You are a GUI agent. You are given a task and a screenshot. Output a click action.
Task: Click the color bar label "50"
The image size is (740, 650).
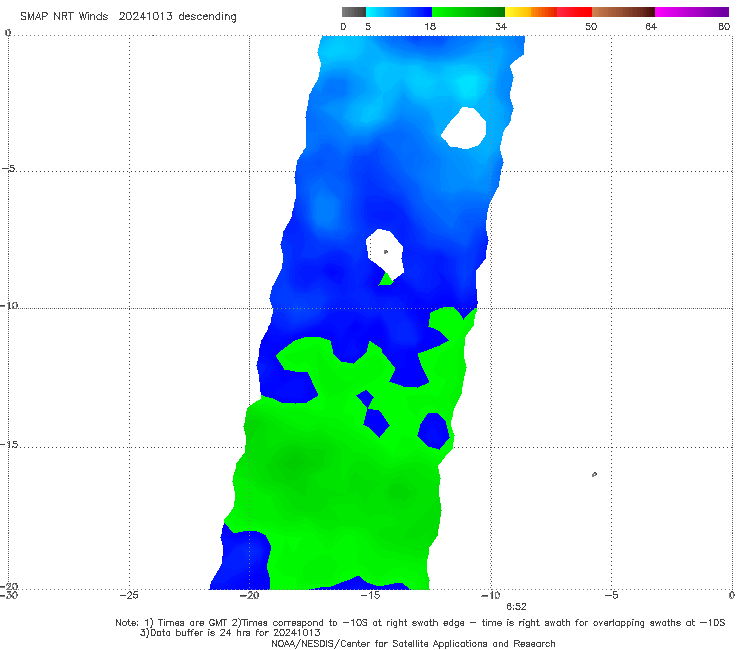(591, 26)
